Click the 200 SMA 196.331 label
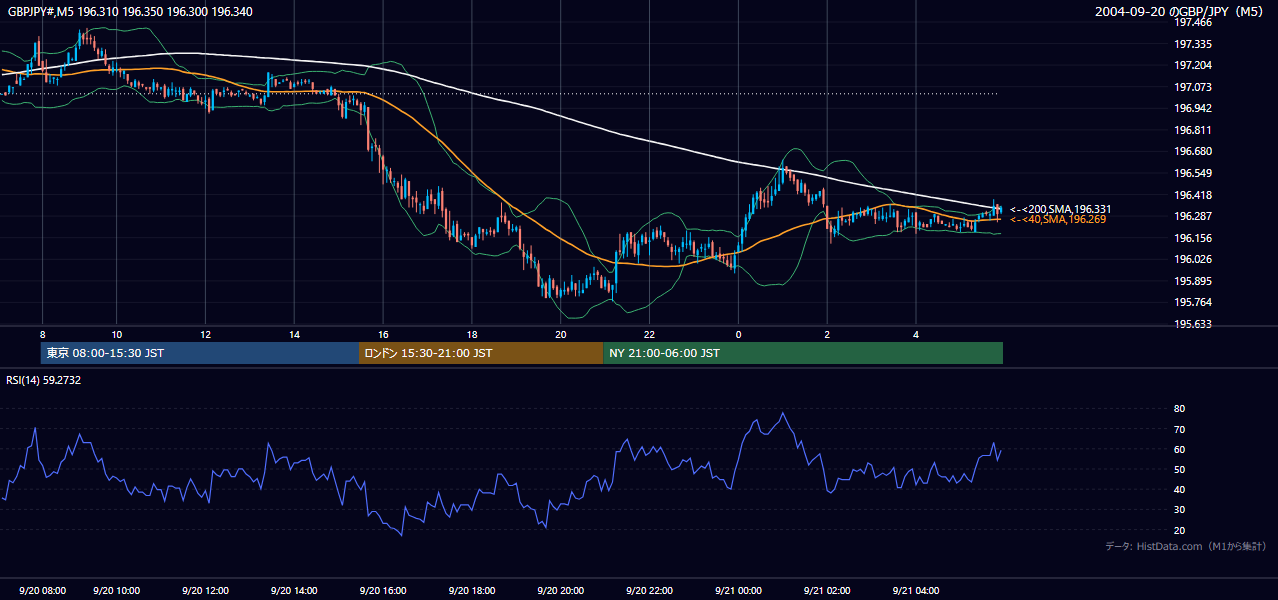Image resolution: width=1278 pixels, height=600 pixels. click(x=1060, y=209)
